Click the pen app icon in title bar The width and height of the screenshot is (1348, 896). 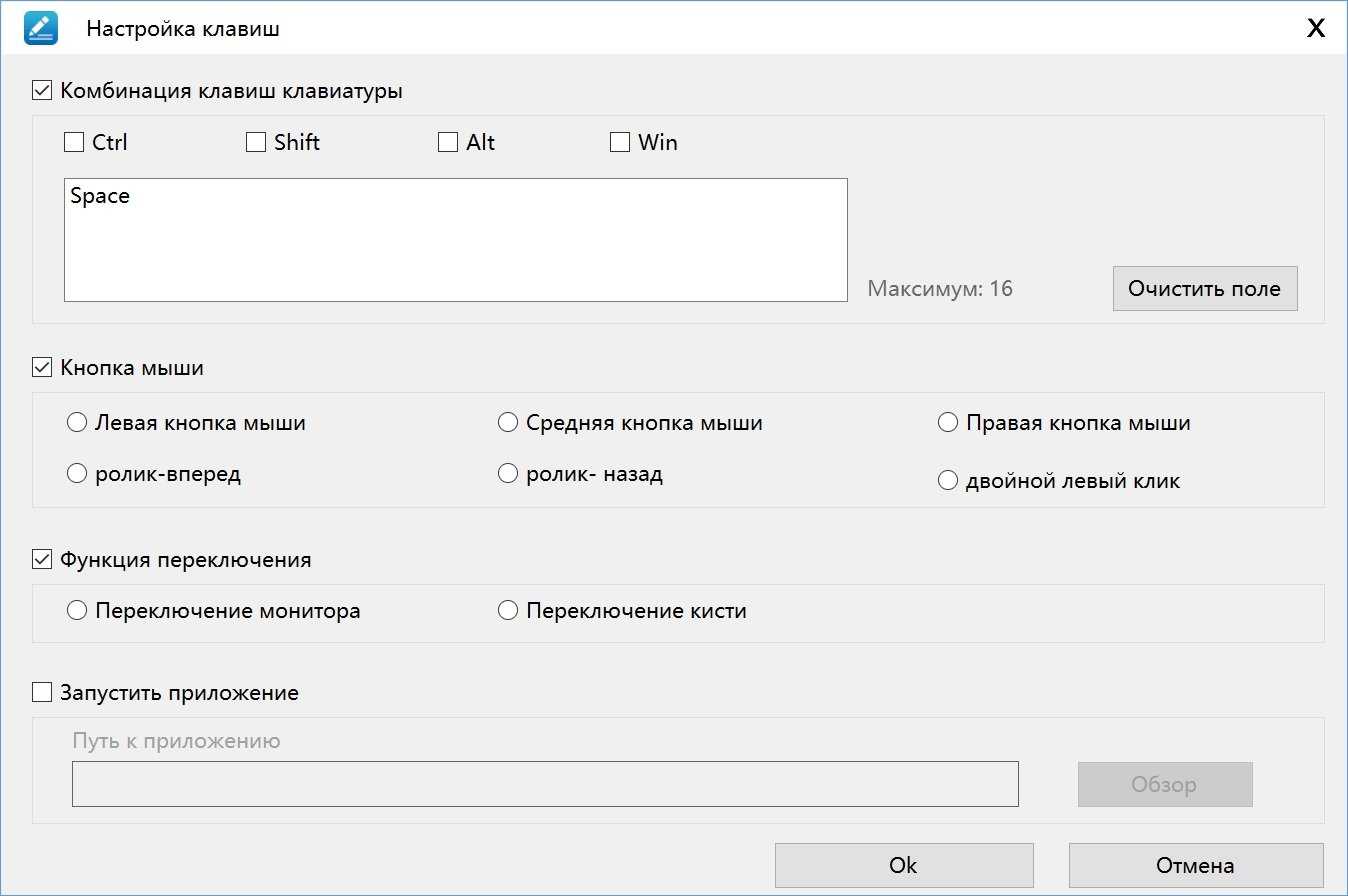pos(41,28)
